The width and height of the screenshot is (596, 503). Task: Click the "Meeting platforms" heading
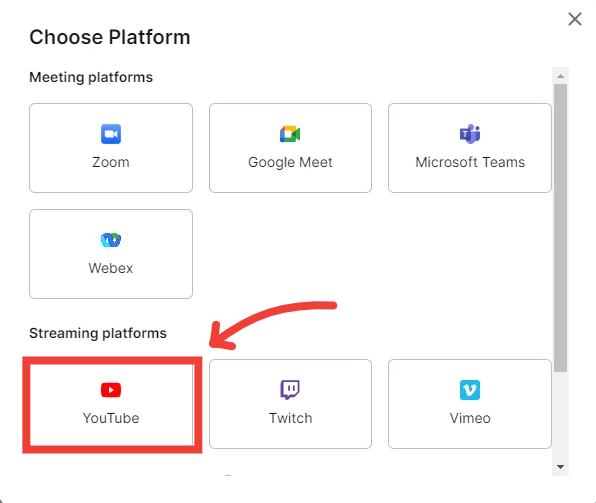pyautogui.click(x=91, y=78)
